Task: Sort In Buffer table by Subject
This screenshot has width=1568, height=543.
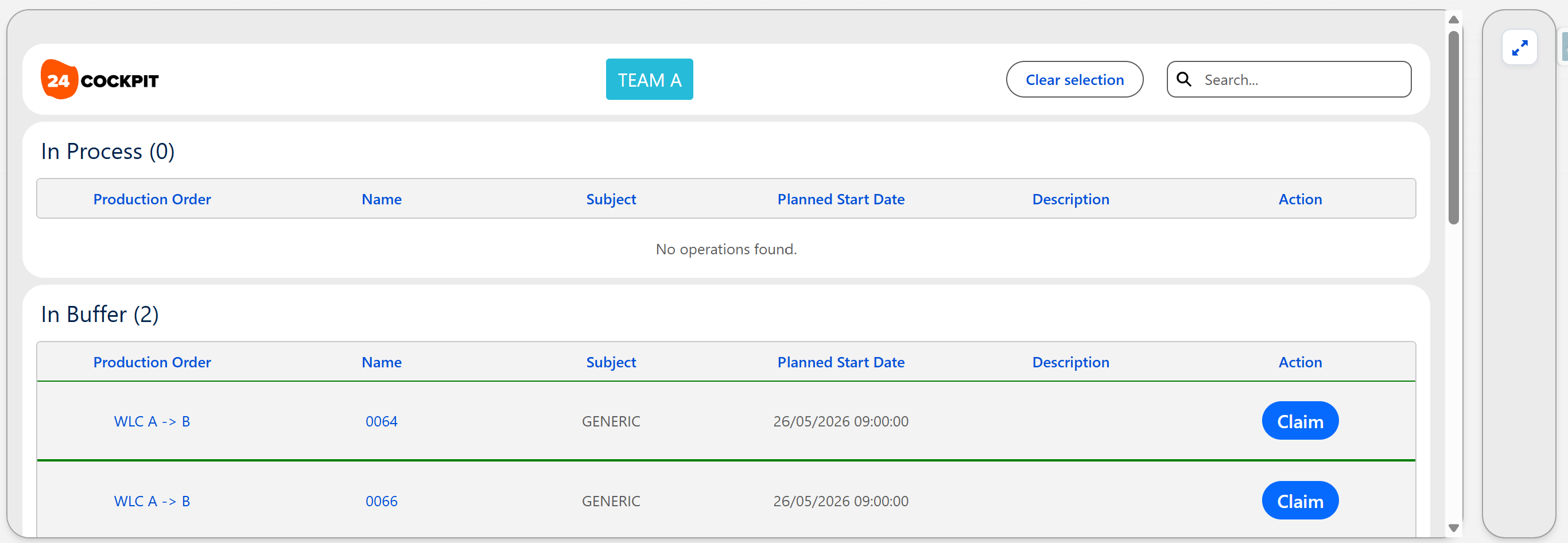Action: 611,362
